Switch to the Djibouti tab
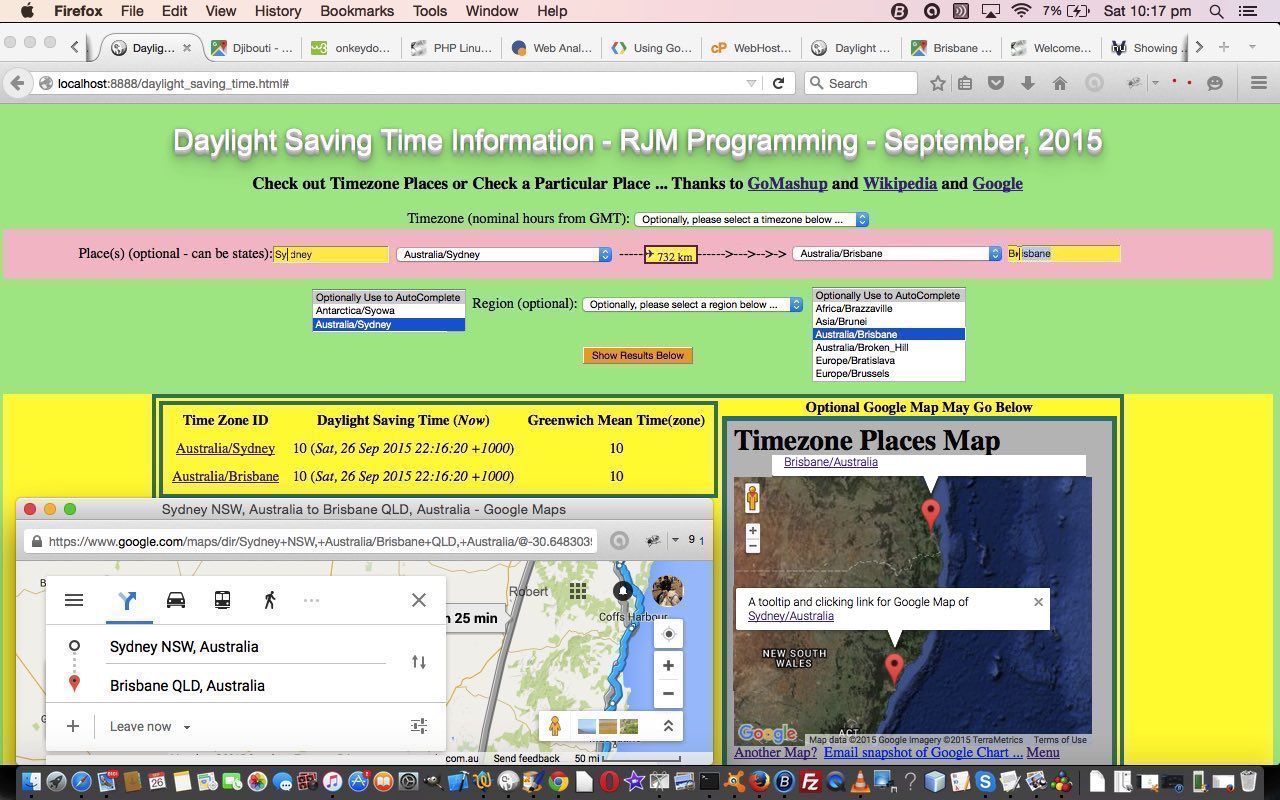 tap(252, 47)
